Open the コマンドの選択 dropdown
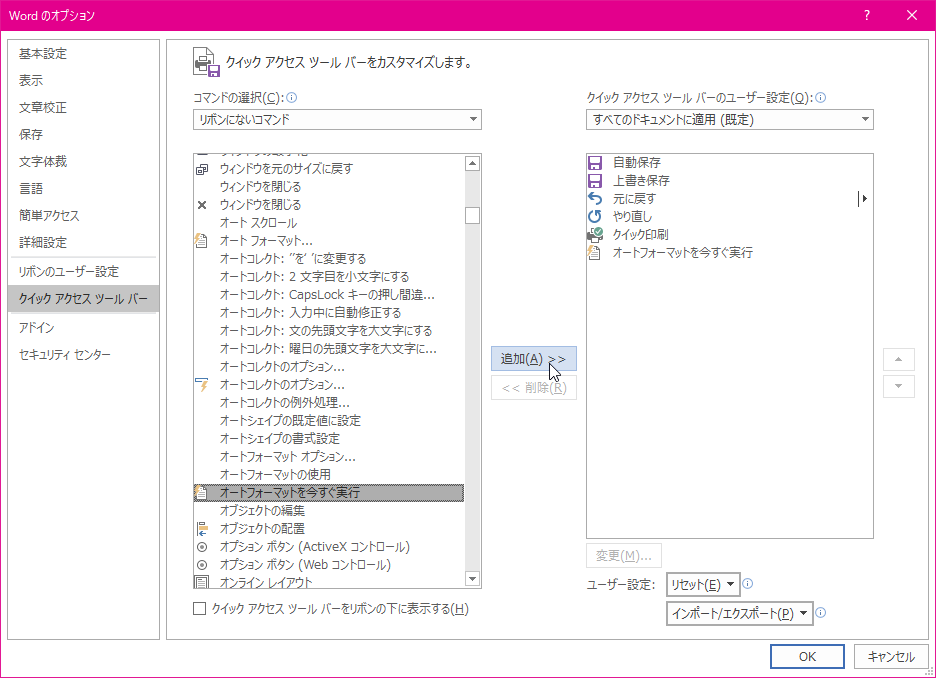Image resolution: width=936 pixels, height=678 pixels. [337, 119]
